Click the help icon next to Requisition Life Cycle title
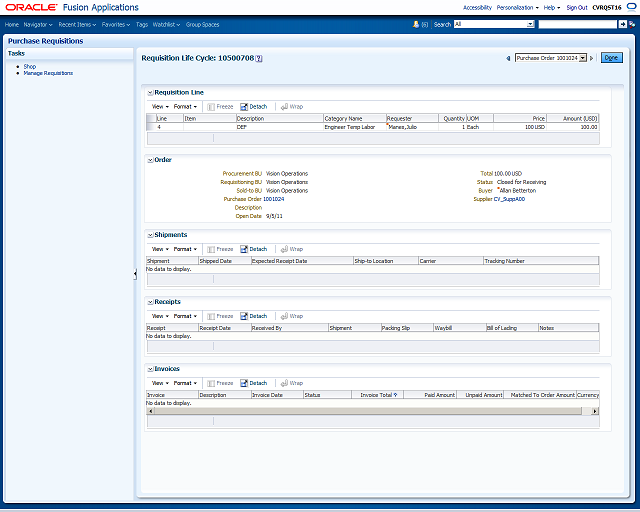 259,59
